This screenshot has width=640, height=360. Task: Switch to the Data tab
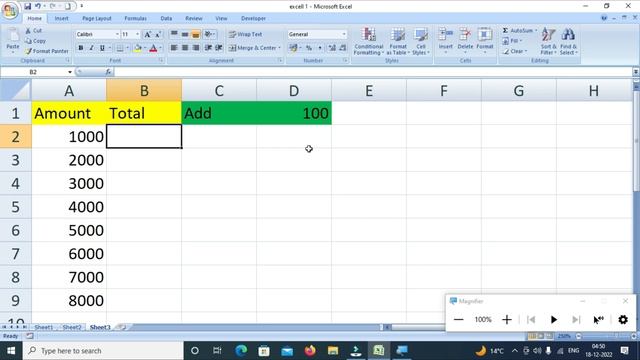tap(166, 18)
